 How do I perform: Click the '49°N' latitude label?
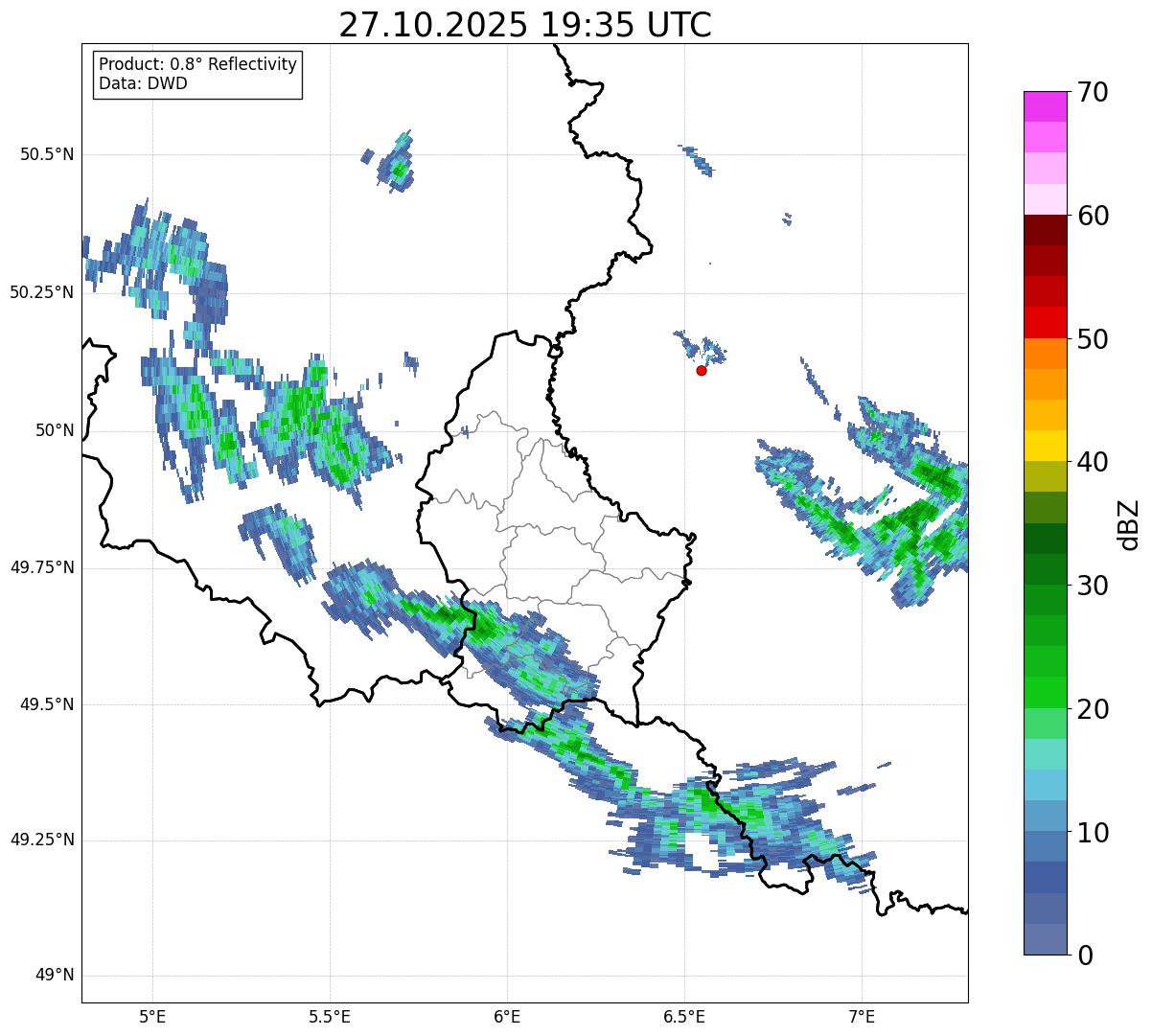point(55,976)
